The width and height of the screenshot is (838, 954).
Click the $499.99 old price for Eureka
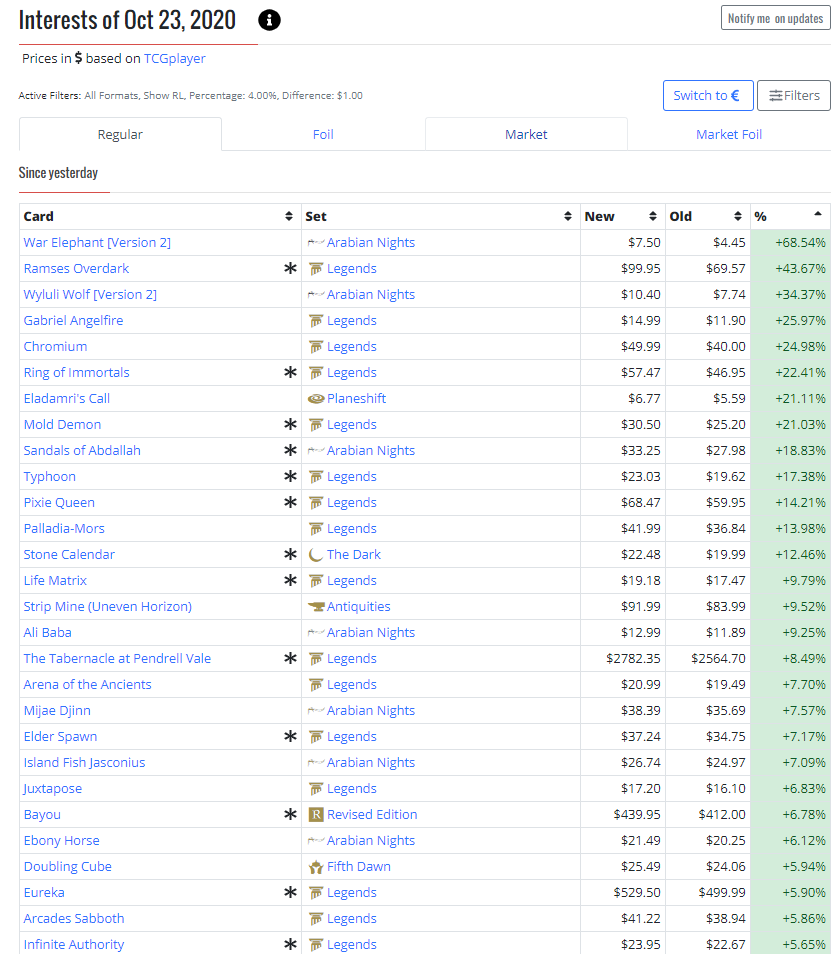point(722,893)
